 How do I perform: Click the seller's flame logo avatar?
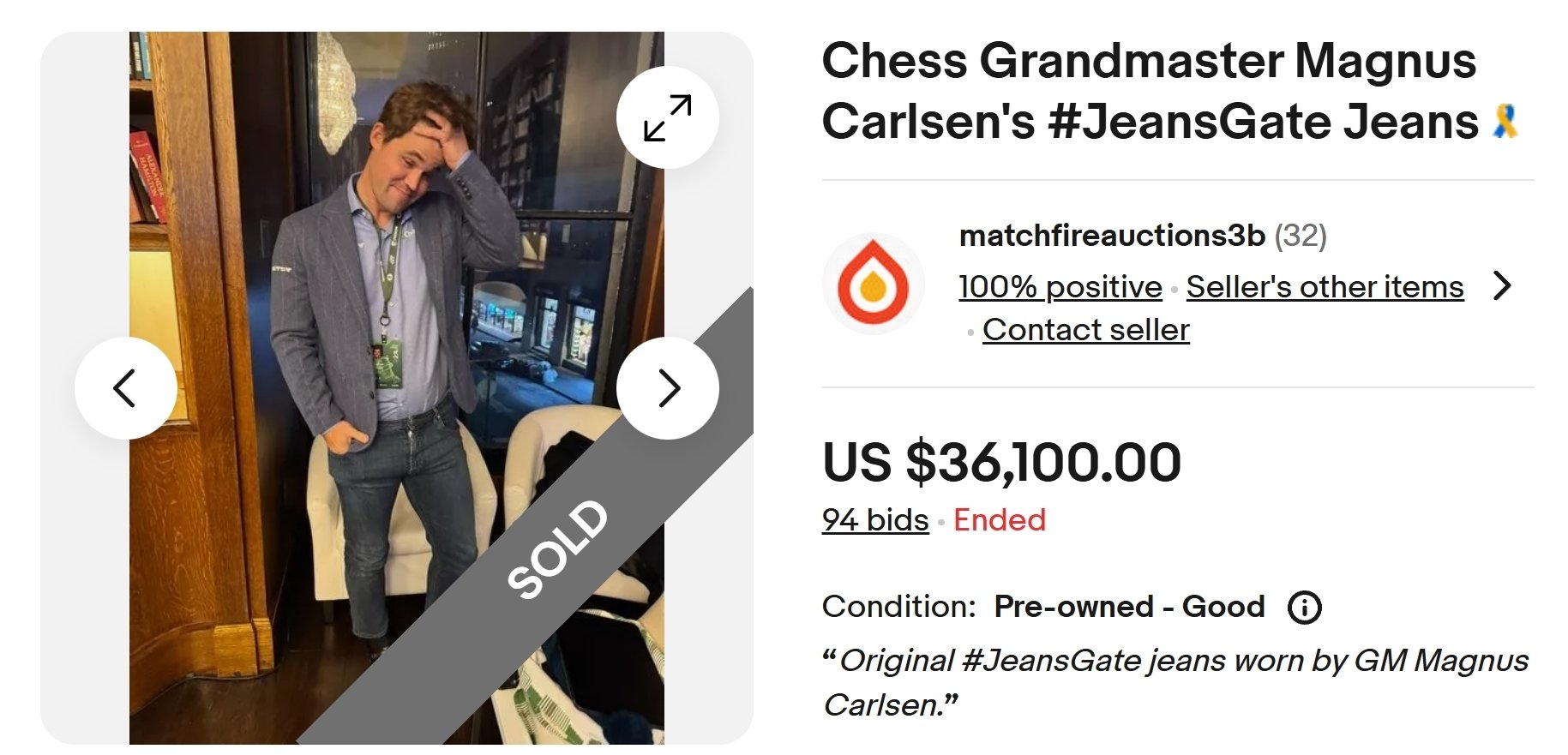(873, 284)
